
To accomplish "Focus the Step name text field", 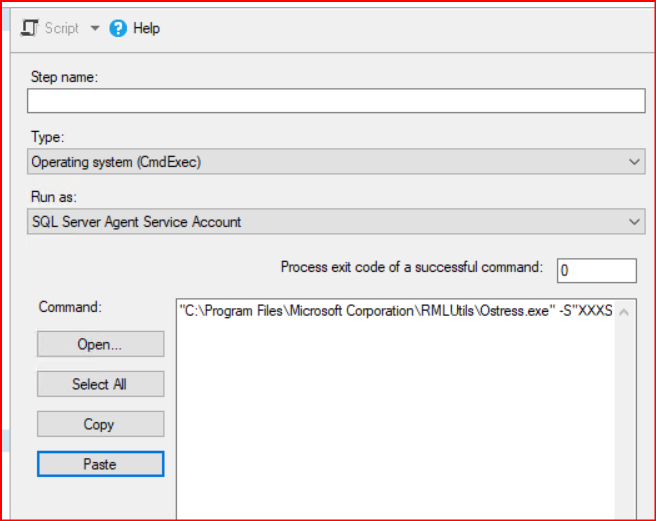I will (x=336, y=101).
